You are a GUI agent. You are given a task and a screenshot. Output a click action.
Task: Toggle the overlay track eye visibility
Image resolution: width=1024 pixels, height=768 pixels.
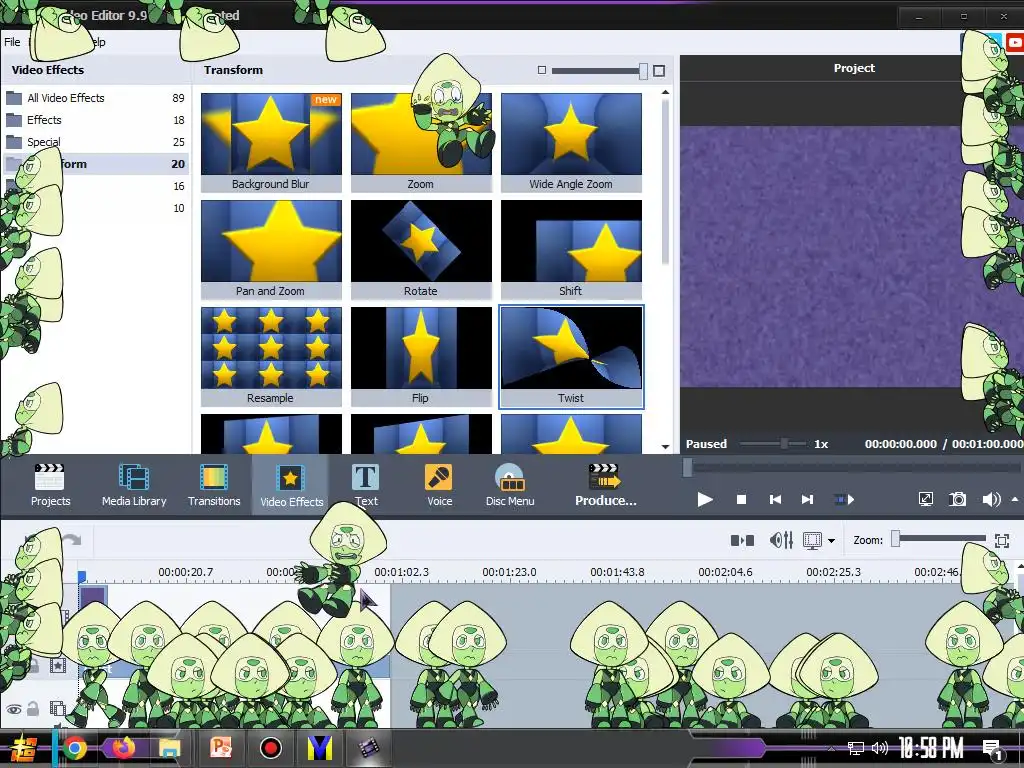pyautogui.click(x=13, y=709)
